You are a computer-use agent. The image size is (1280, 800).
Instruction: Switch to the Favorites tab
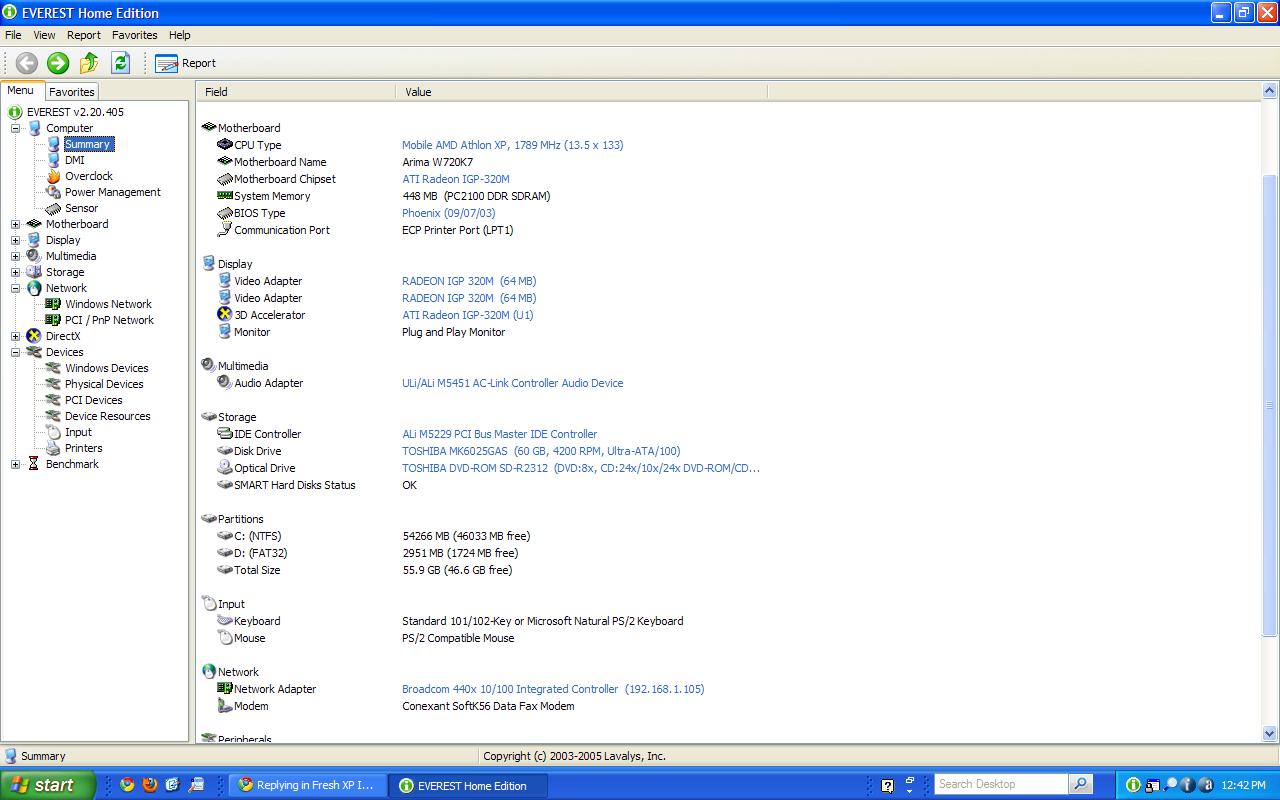72,92
